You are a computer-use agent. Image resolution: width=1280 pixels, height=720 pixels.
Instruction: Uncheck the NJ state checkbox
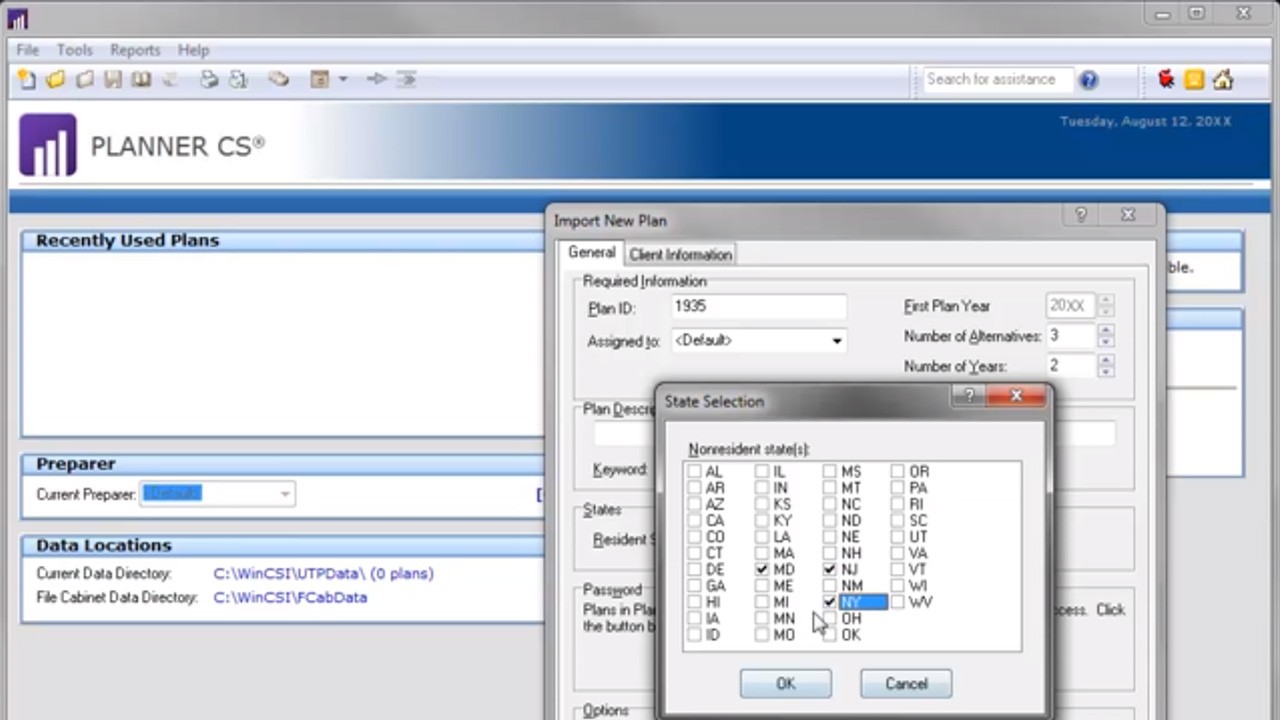830,570
